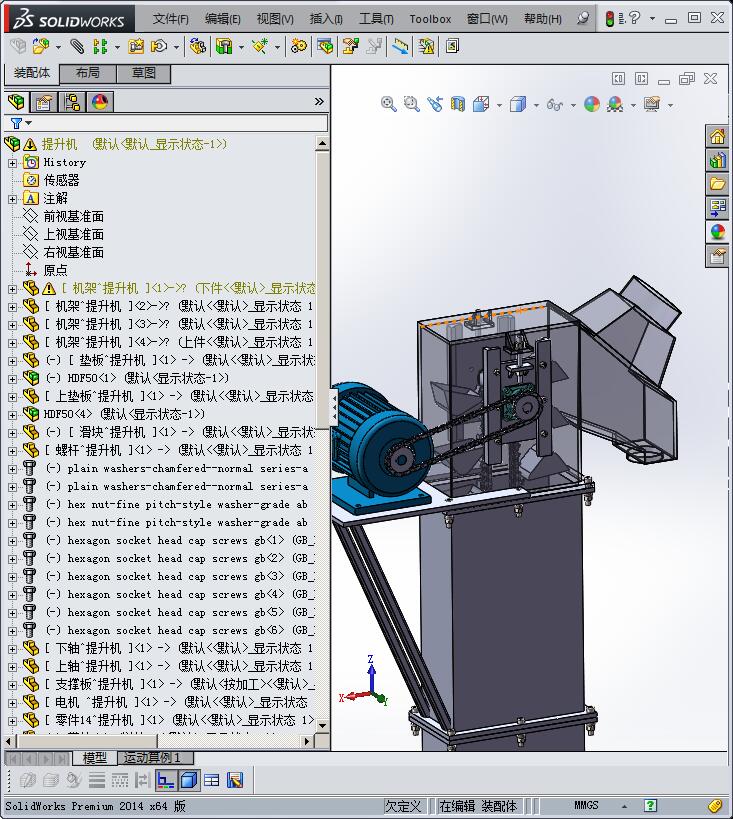
Task: Open the 编辑(E) menu
Action: tap(223, 19)
